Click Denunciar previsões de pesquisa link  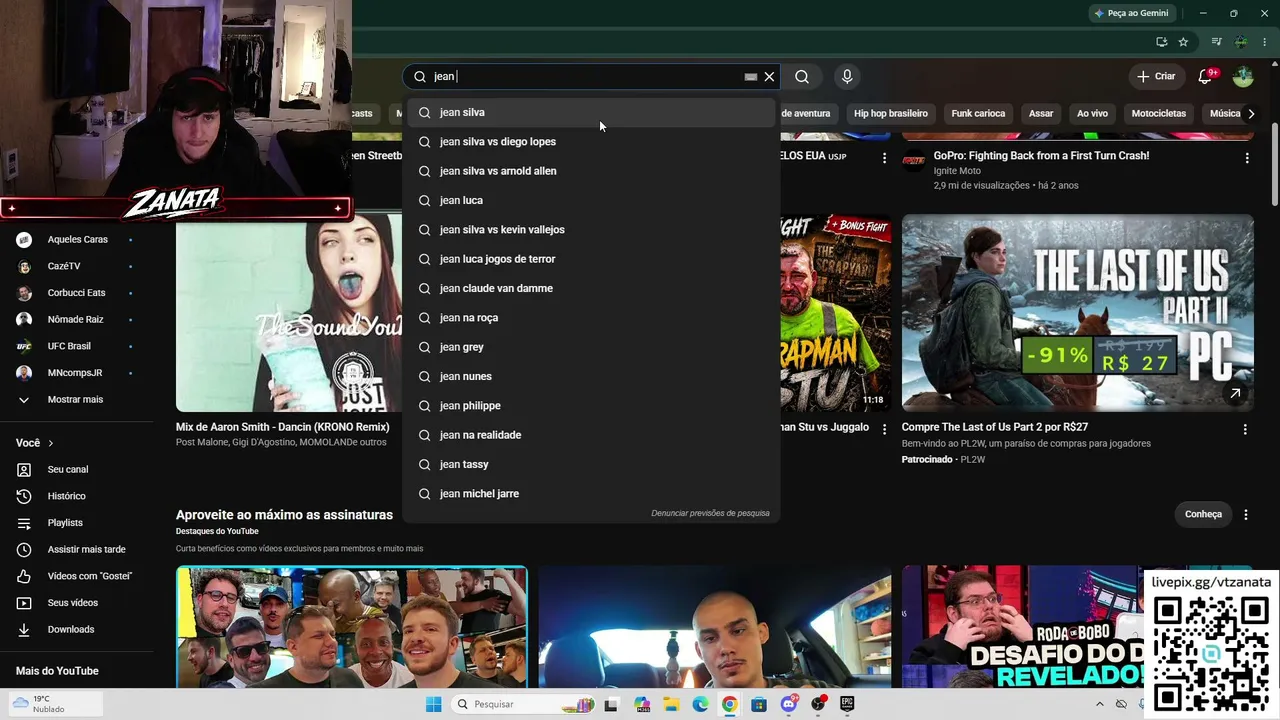pos(710,513)
